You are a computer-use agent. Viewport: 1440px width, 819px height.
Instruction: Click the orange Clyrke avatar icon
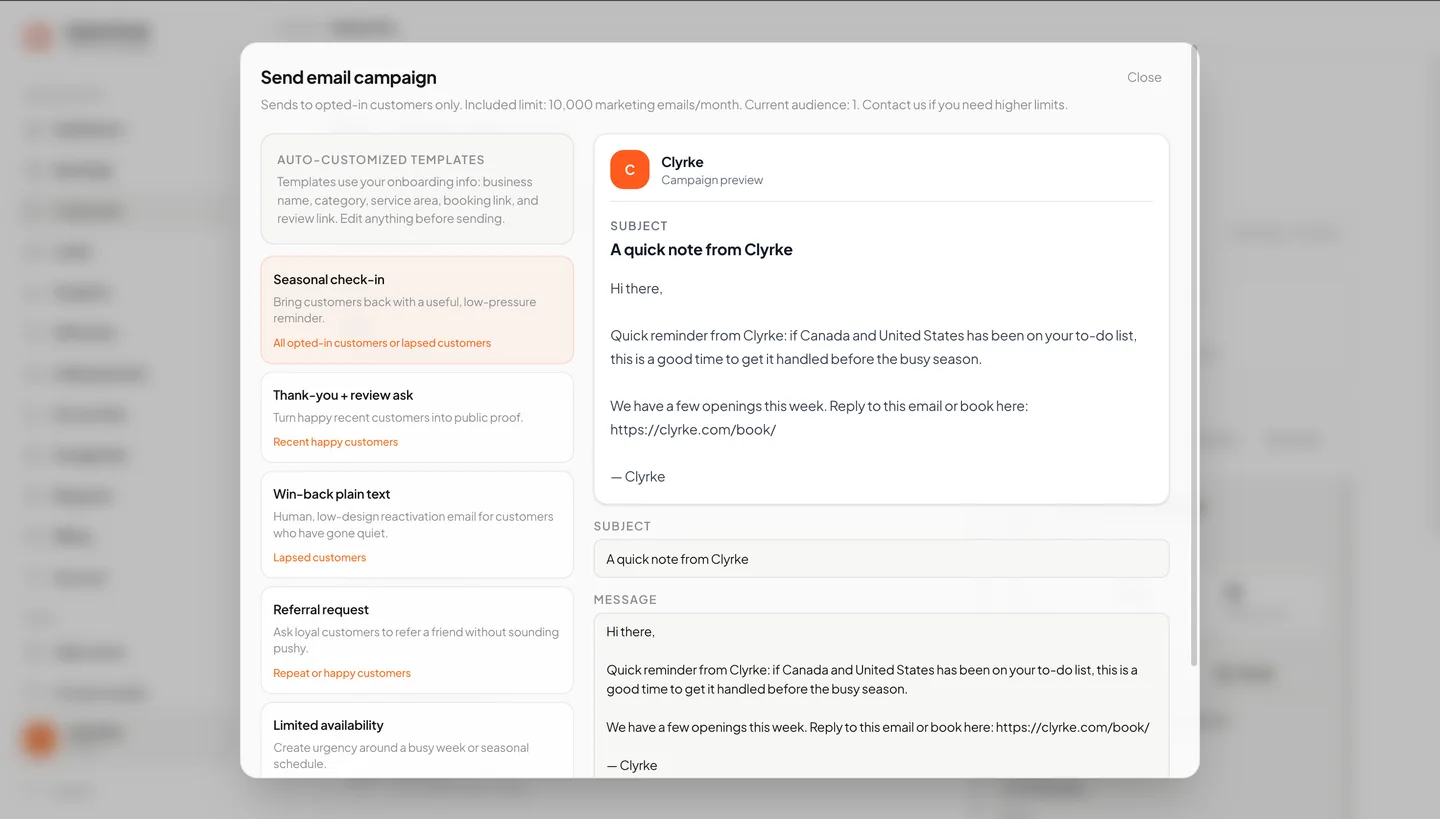630,170
